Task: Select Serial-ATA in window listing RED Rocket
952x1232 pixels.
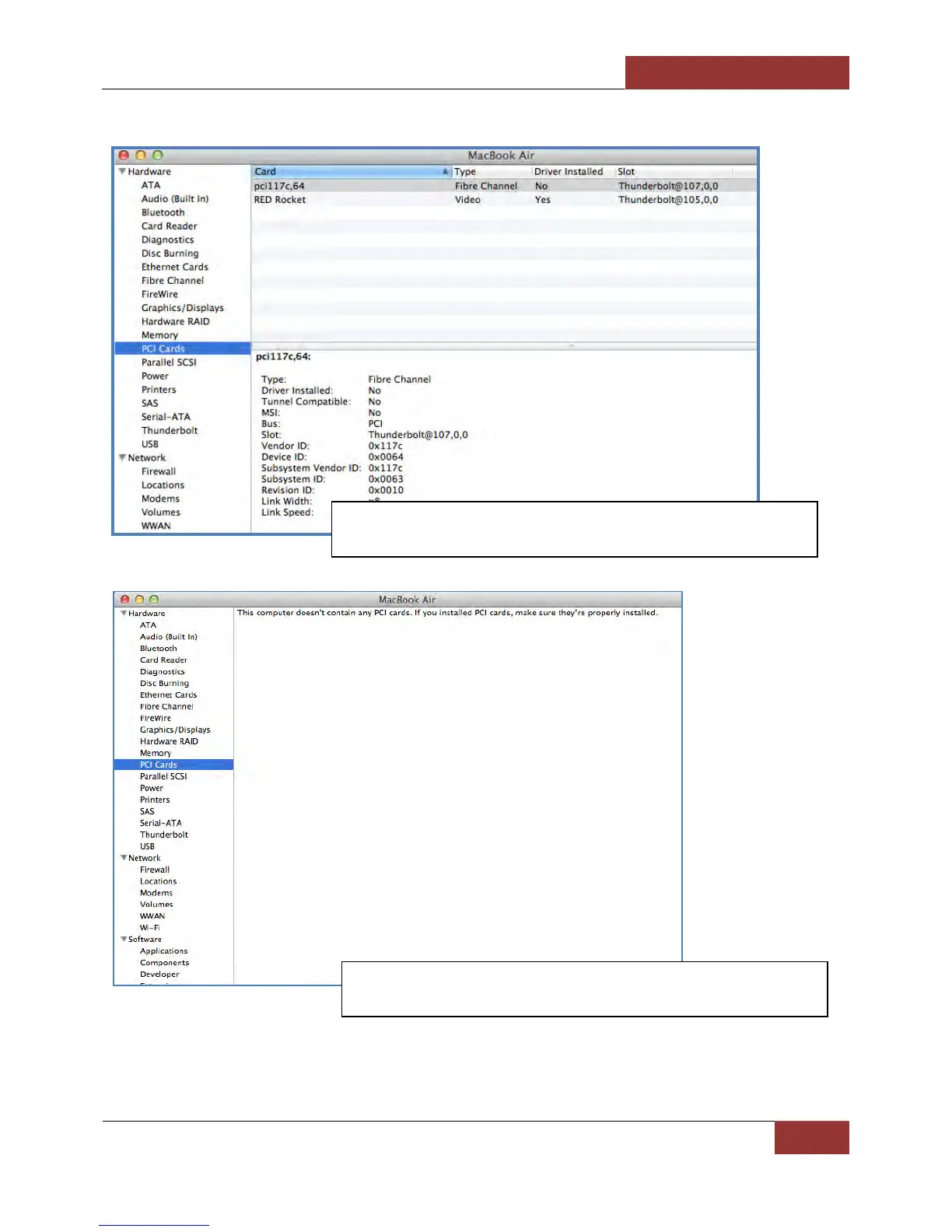Action: (x=166, y=417)
